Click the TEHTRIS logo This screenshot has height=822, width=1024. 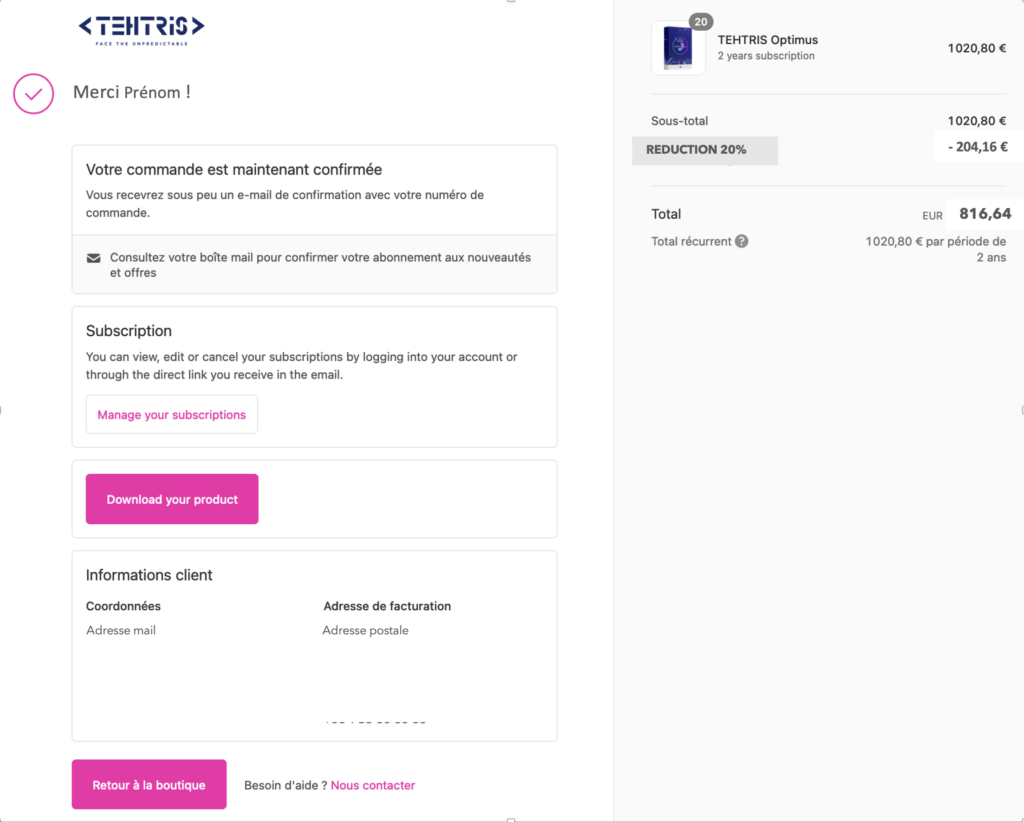coord(141,29)
